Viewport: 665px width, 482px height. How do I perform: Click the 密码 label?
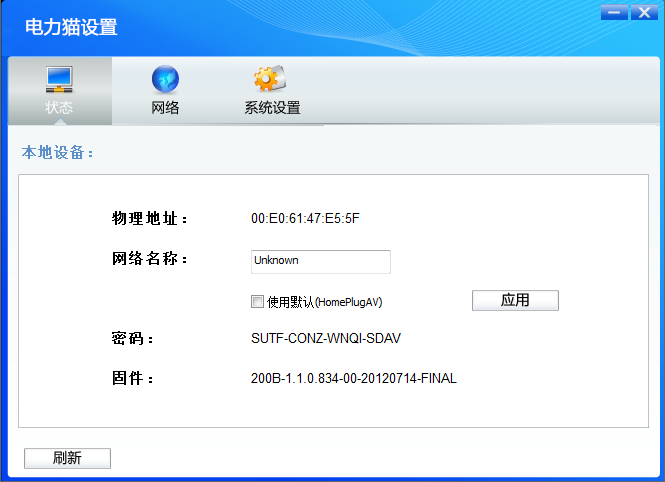(x=132, y=338)
